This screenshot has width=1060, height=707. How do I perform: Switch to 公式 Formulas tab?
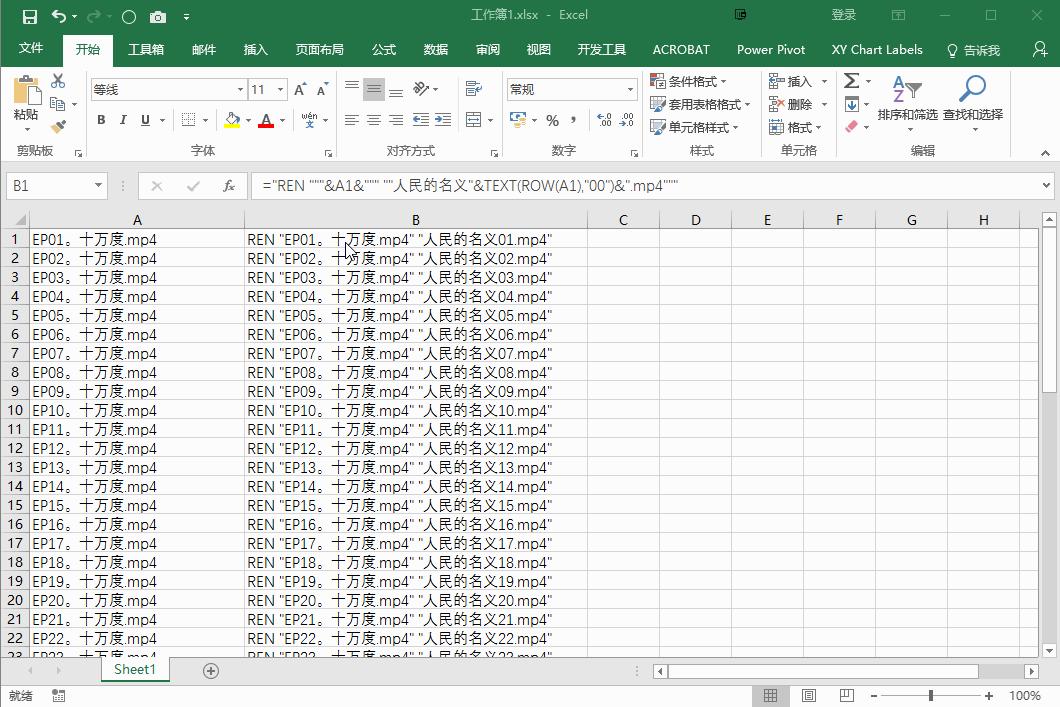point(383,49)
